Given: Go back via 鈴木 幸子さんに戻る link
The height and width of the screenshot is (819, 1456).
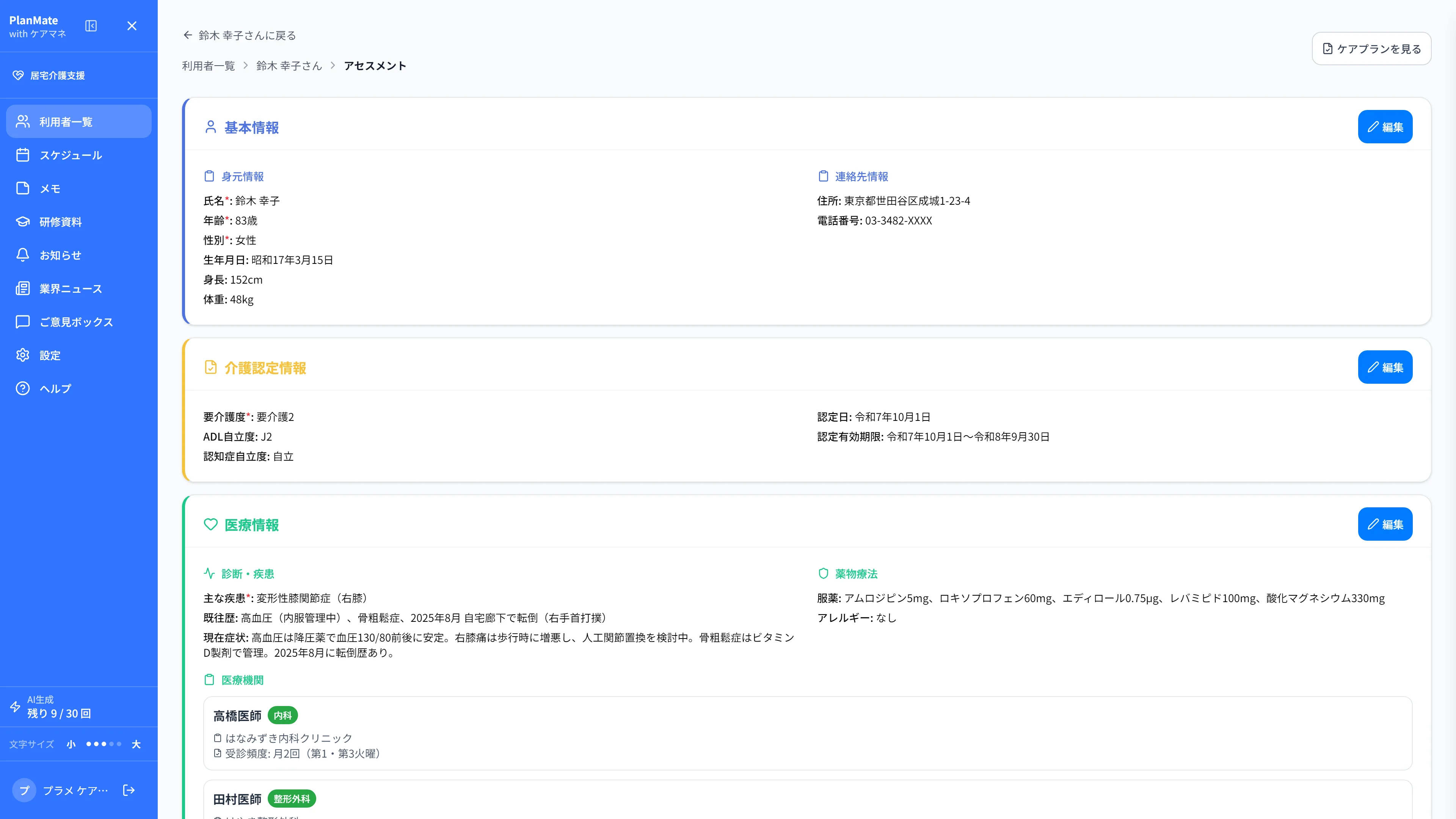Looking at the screenshot, I should click(240, 35).
